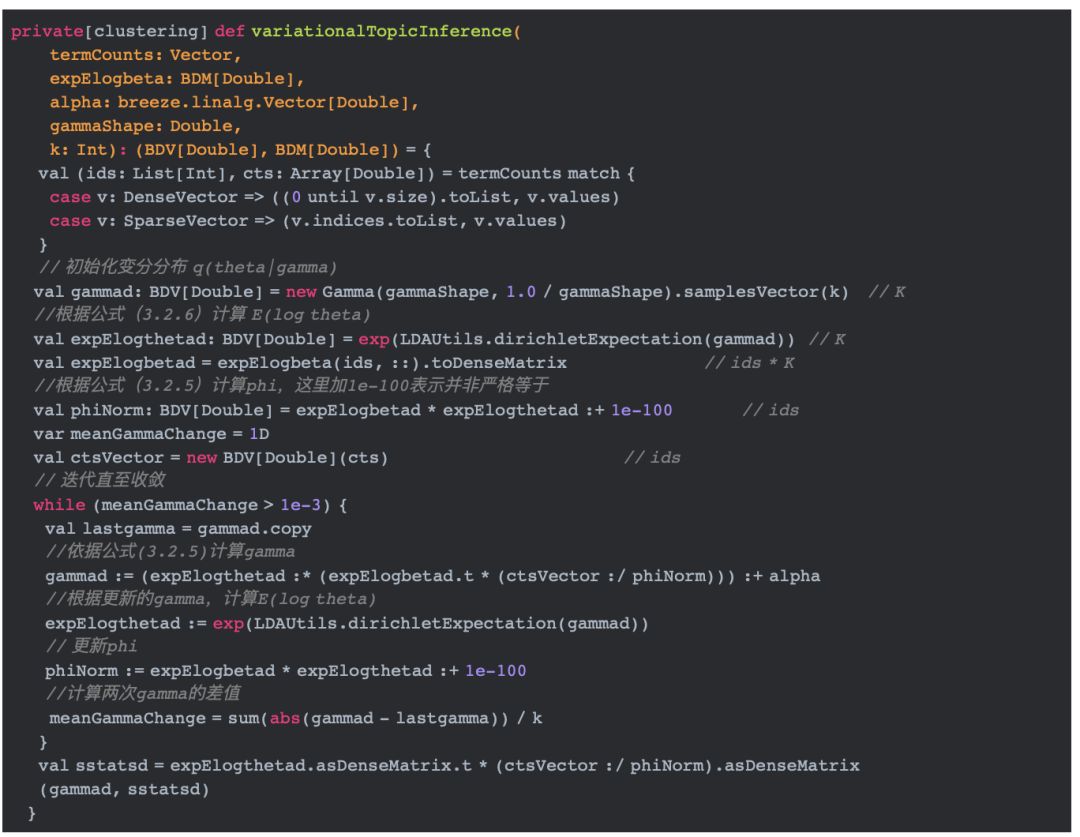Click 'val ctsVector = new BDV[Double](cts)' line
This screenshot has height=837, width=1080.
[x=211, y=458]
